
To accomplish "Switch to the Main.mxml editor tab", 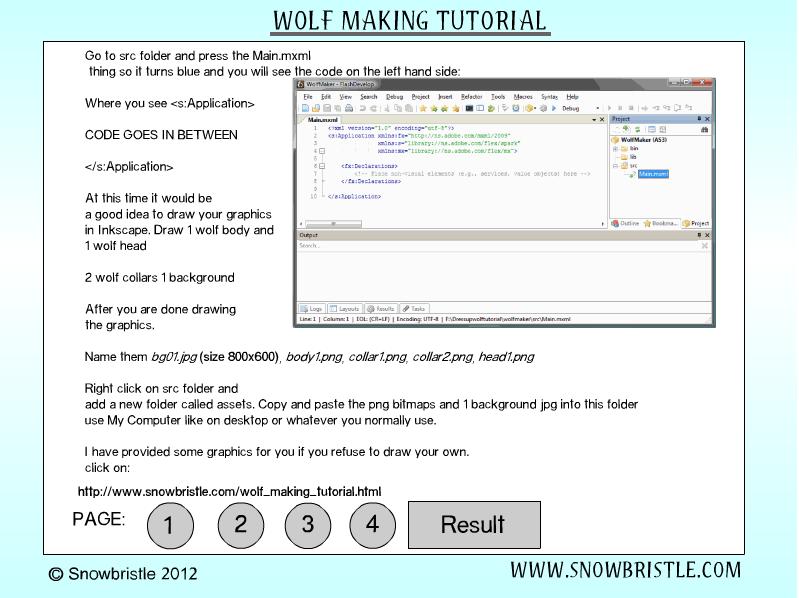I will [x=323, y=120].
